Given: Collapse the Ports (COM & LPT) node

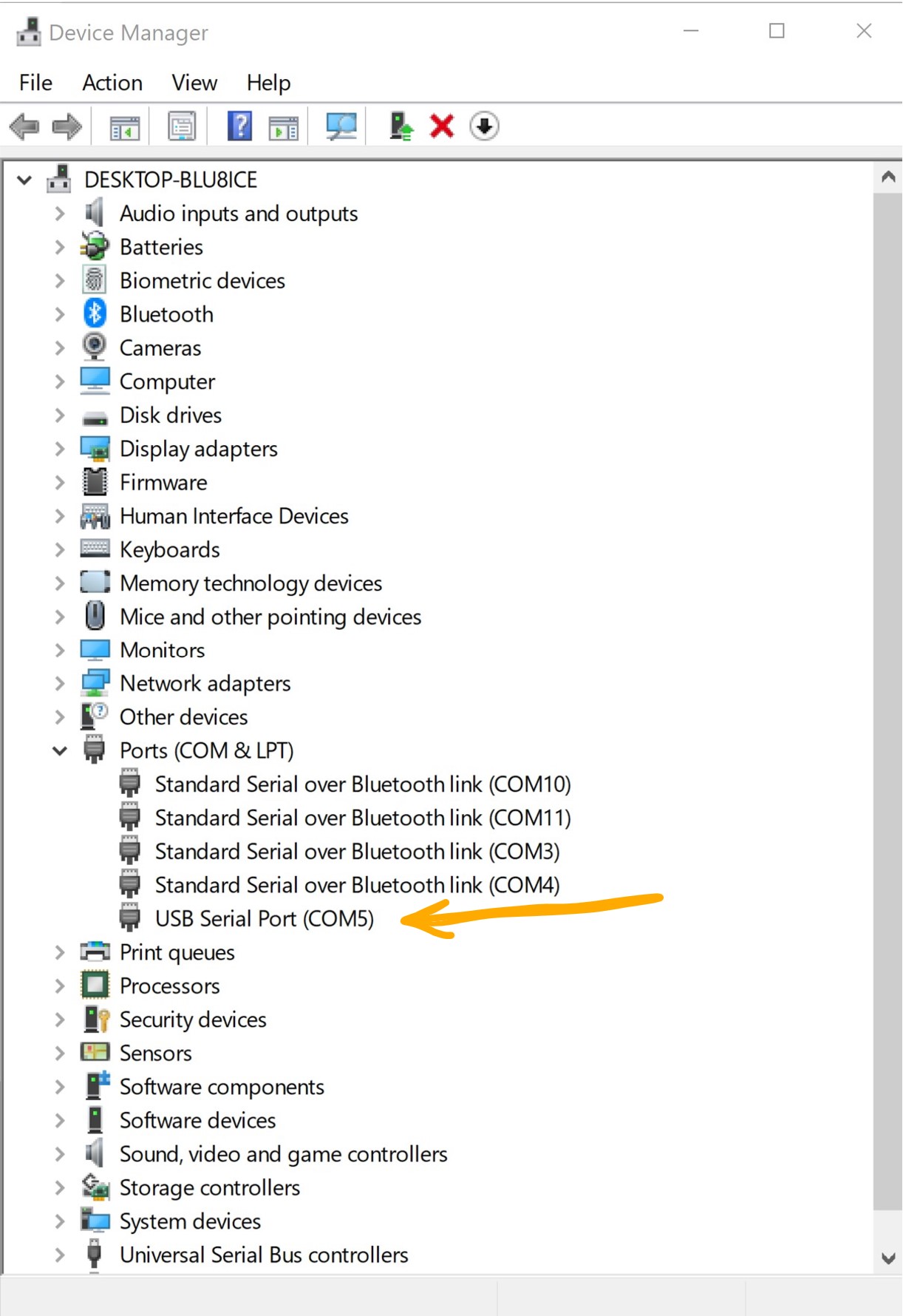Looking at the screenshot, I should [60, 751].
